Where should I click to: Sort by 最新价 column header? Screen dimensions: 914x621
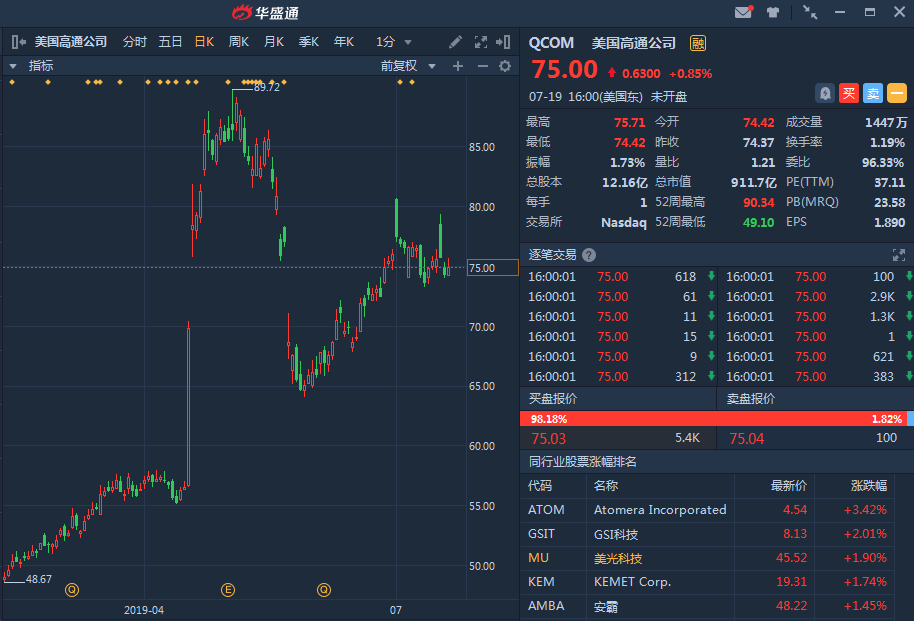coord(789,486)
